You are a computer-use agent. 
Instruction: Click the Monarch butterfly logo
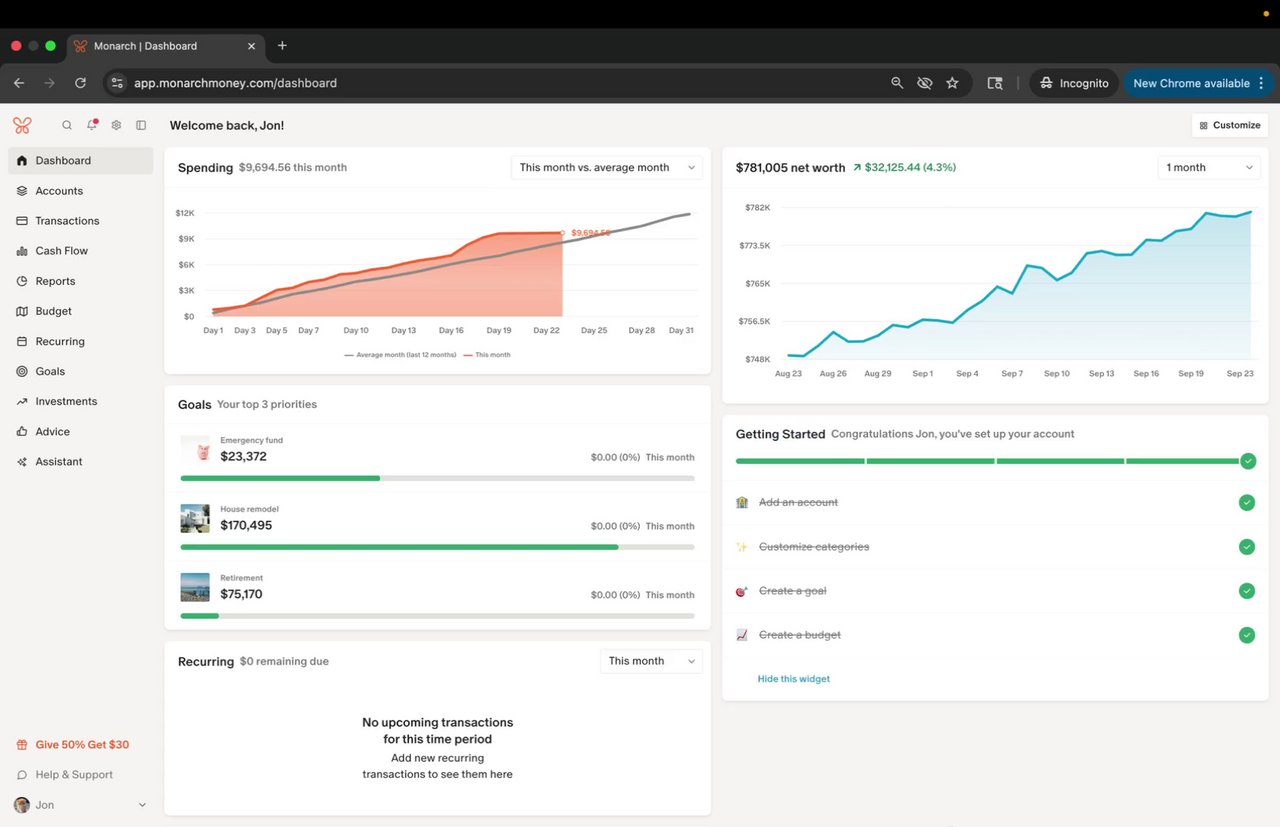(x=22, y=125)
